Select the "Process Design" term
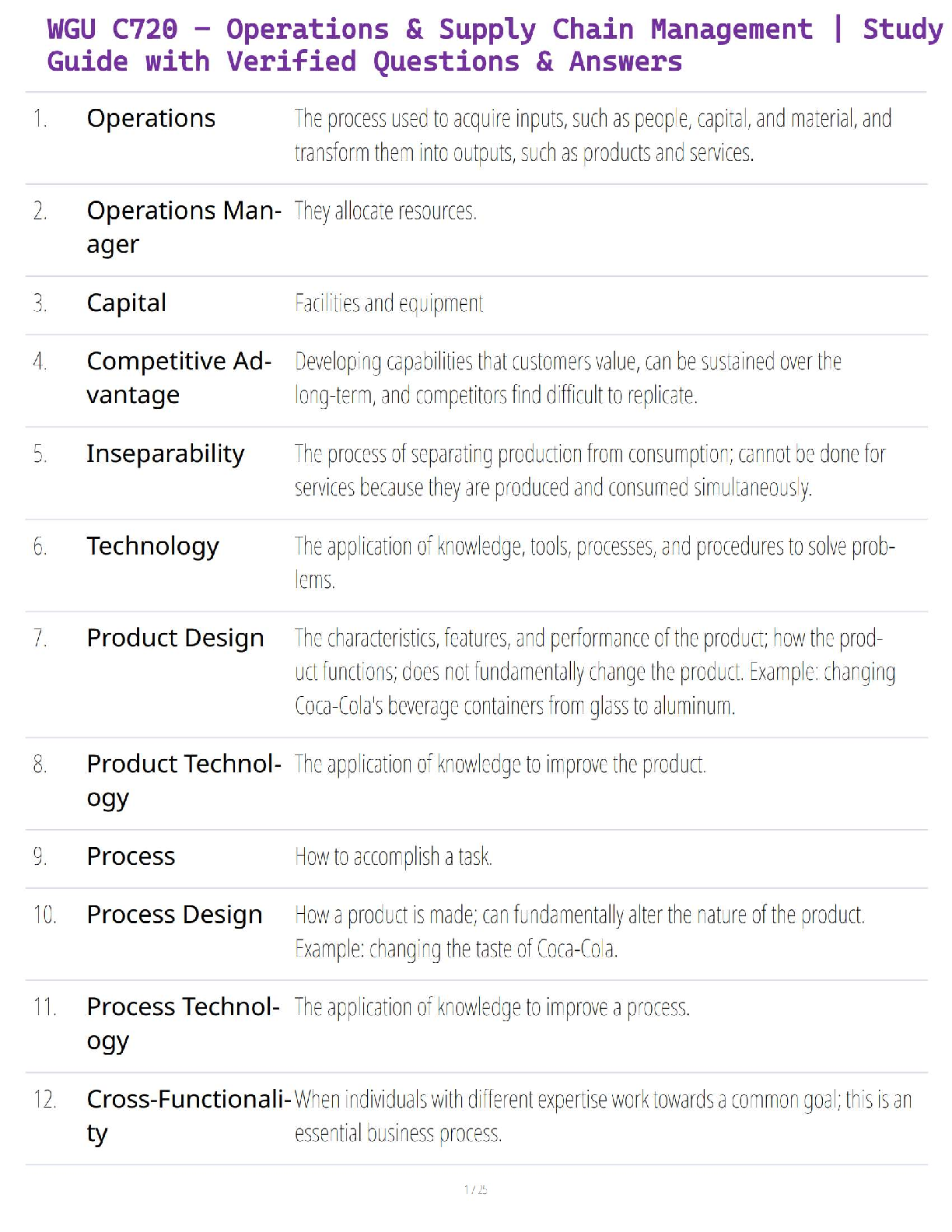Image resolution: width=952 pixels, height=1232 pixels. pyautogui.click(x=174, y=915)
